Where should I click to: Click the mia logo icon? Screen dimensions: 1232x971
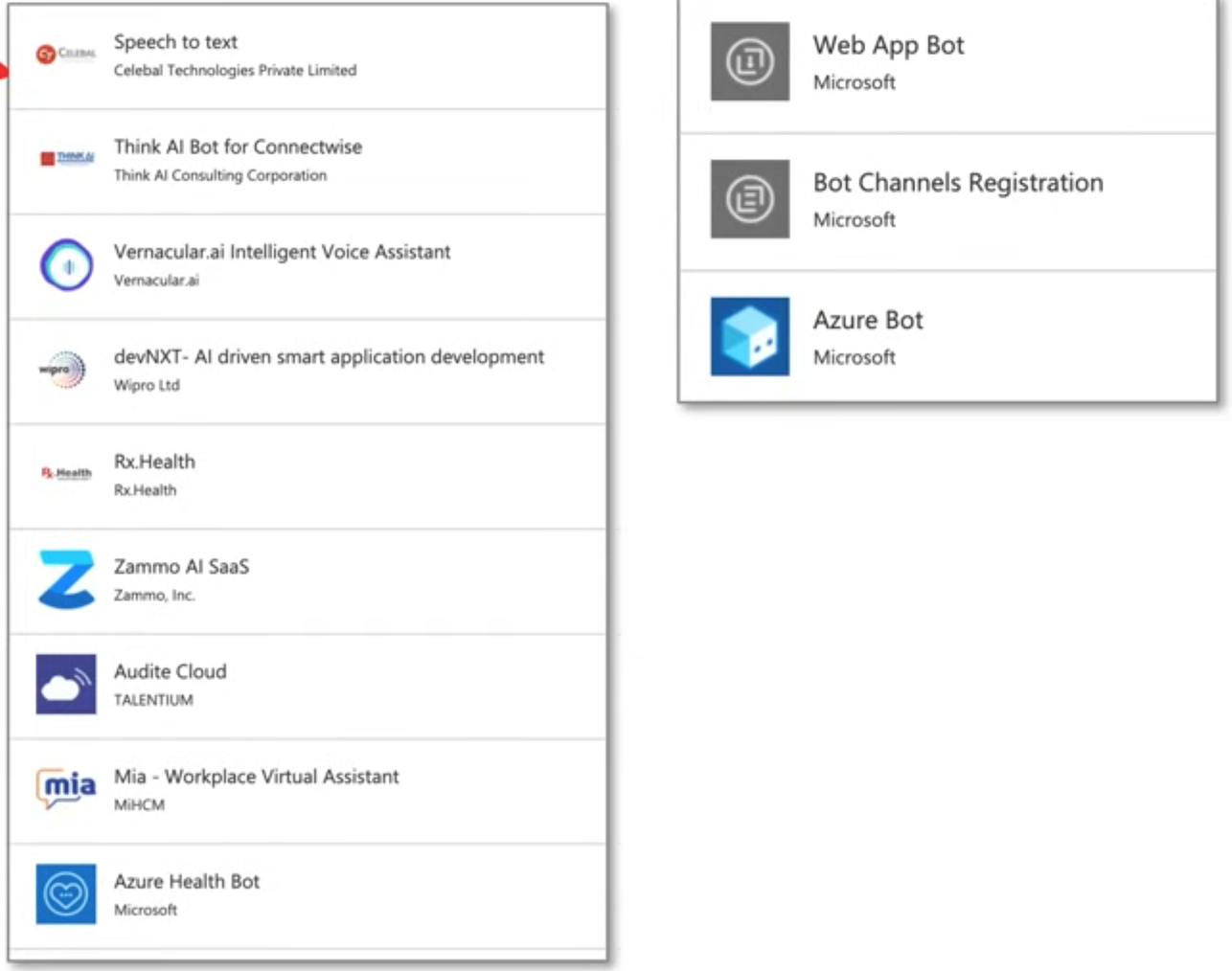point(66,788)
